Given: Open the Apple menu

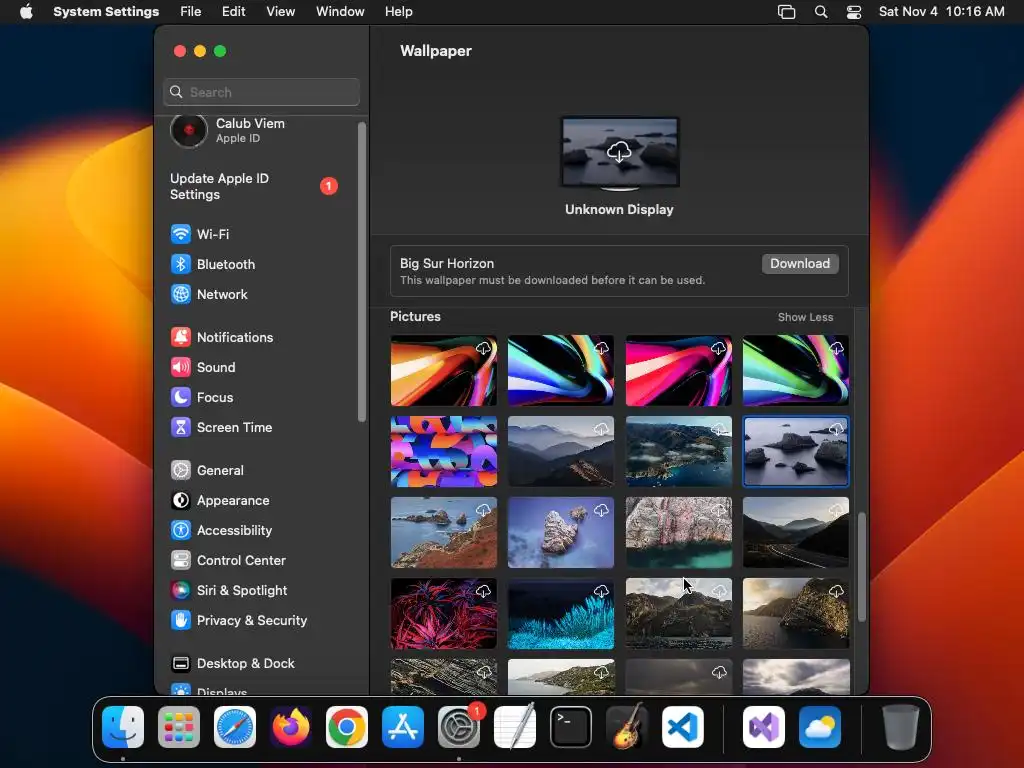Looking at the screenshot, I should click(x=26, y=12).
